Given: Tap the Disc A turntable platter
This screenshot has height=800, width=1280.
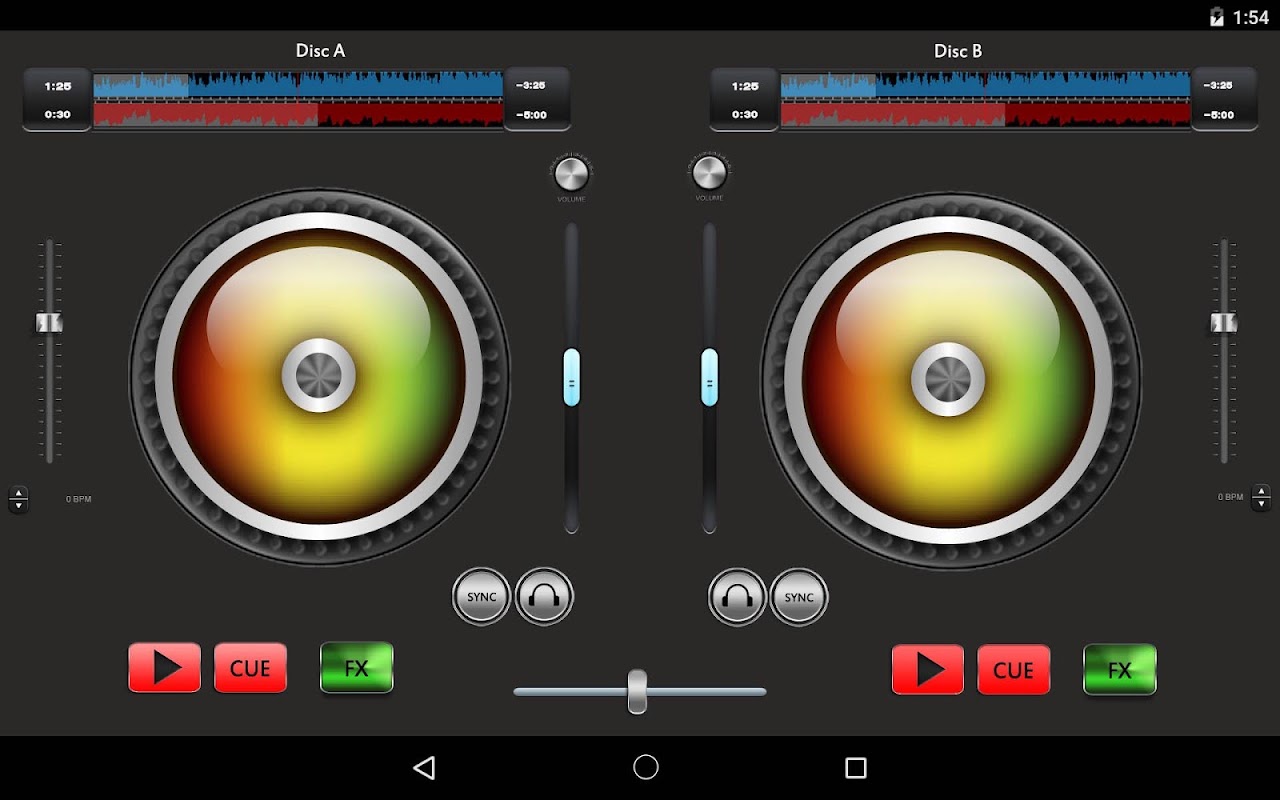Looking at the screenshot, I should pos(319,377).
